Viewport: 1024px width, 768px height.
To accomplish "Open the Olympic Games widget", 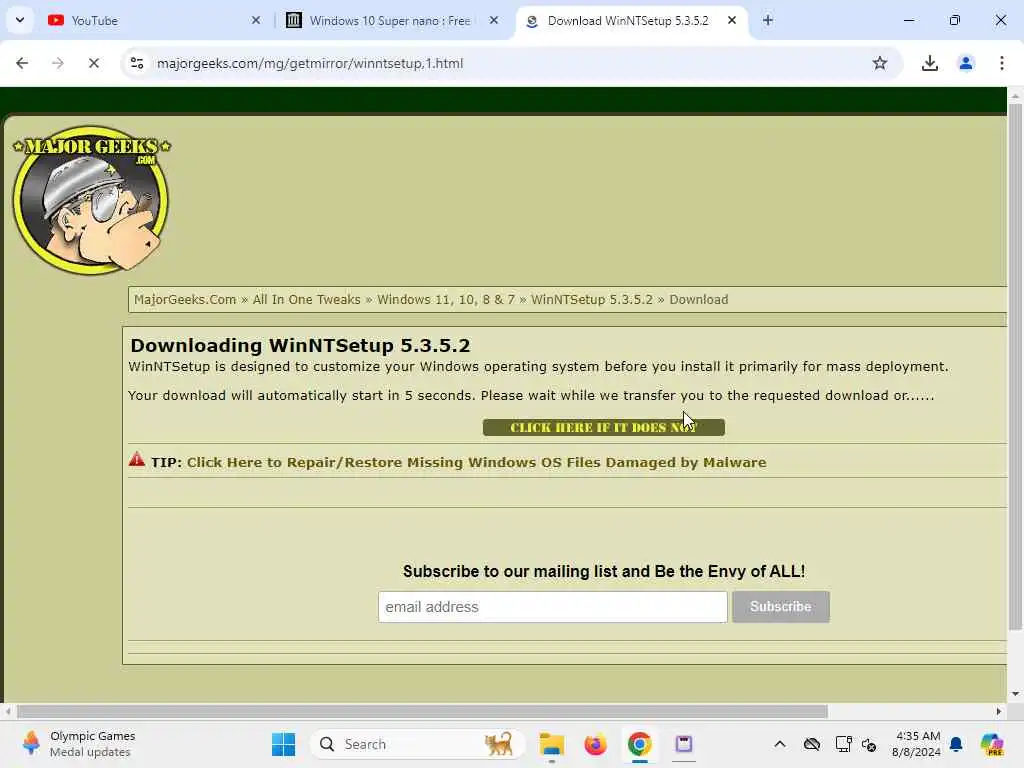I will pyautogui.click(x=78, y=744).
